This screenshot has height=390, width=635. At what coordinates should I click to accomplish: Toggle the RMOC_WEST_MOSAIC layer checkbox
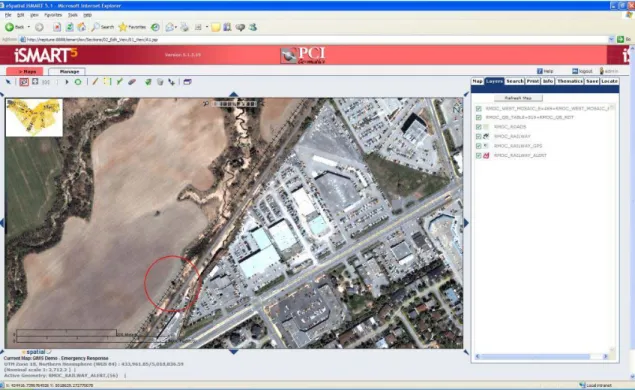point(479,109)
